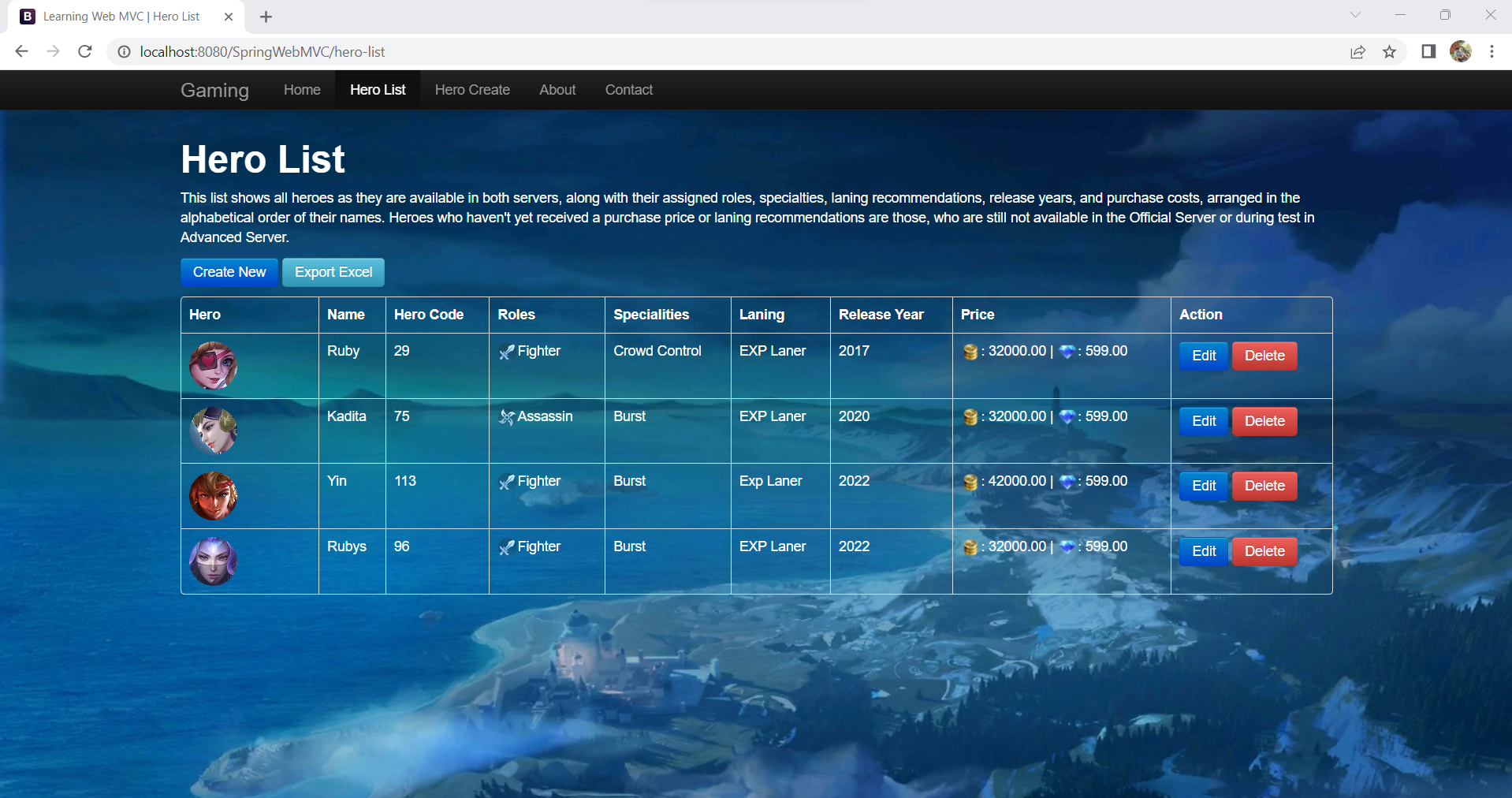The width and height of the screenshot is (1512, 798).
Task: Click Yin's hero portrait
Action: [x=213, y=496]
